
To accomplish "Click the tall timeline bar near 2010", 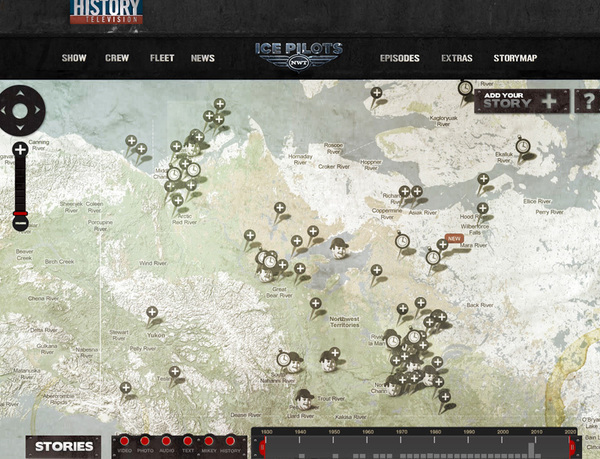I will [531, 451].
